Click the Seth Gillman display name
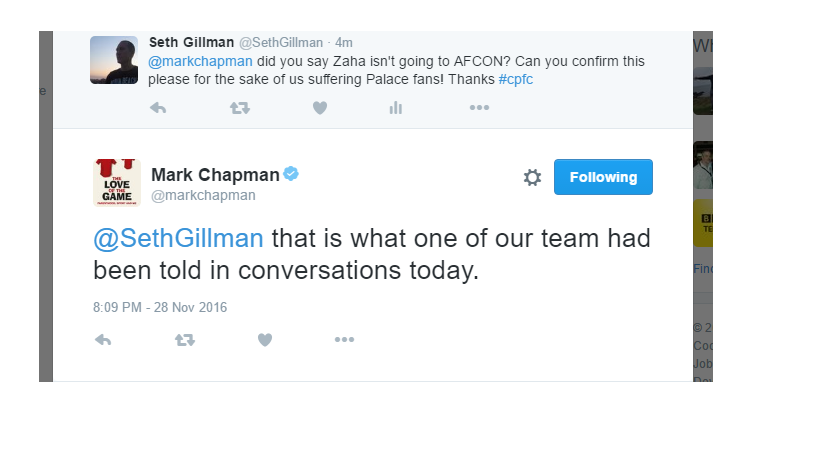This screenshot has width=819, height=460. pyautogui.click(x=190, y=42)
